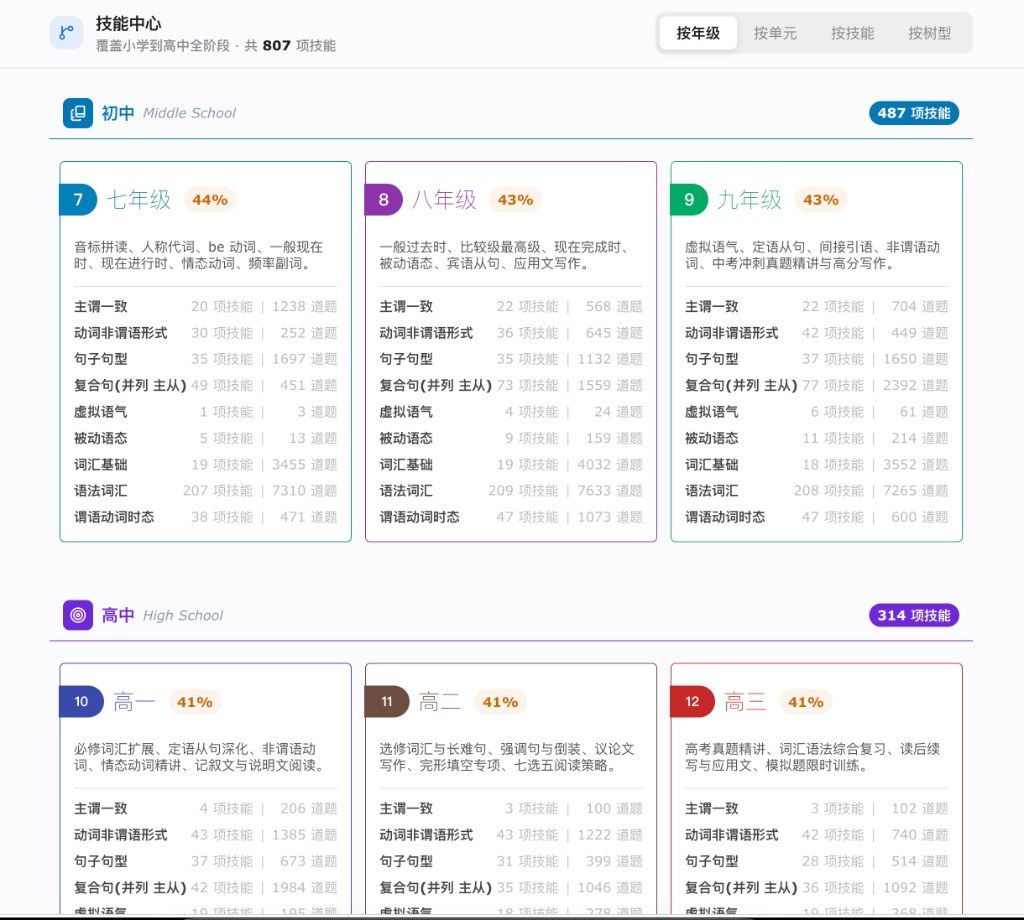Click the 43% badge on 八年级
Viewport: 1024px width, 920px height.
[515, 200]
